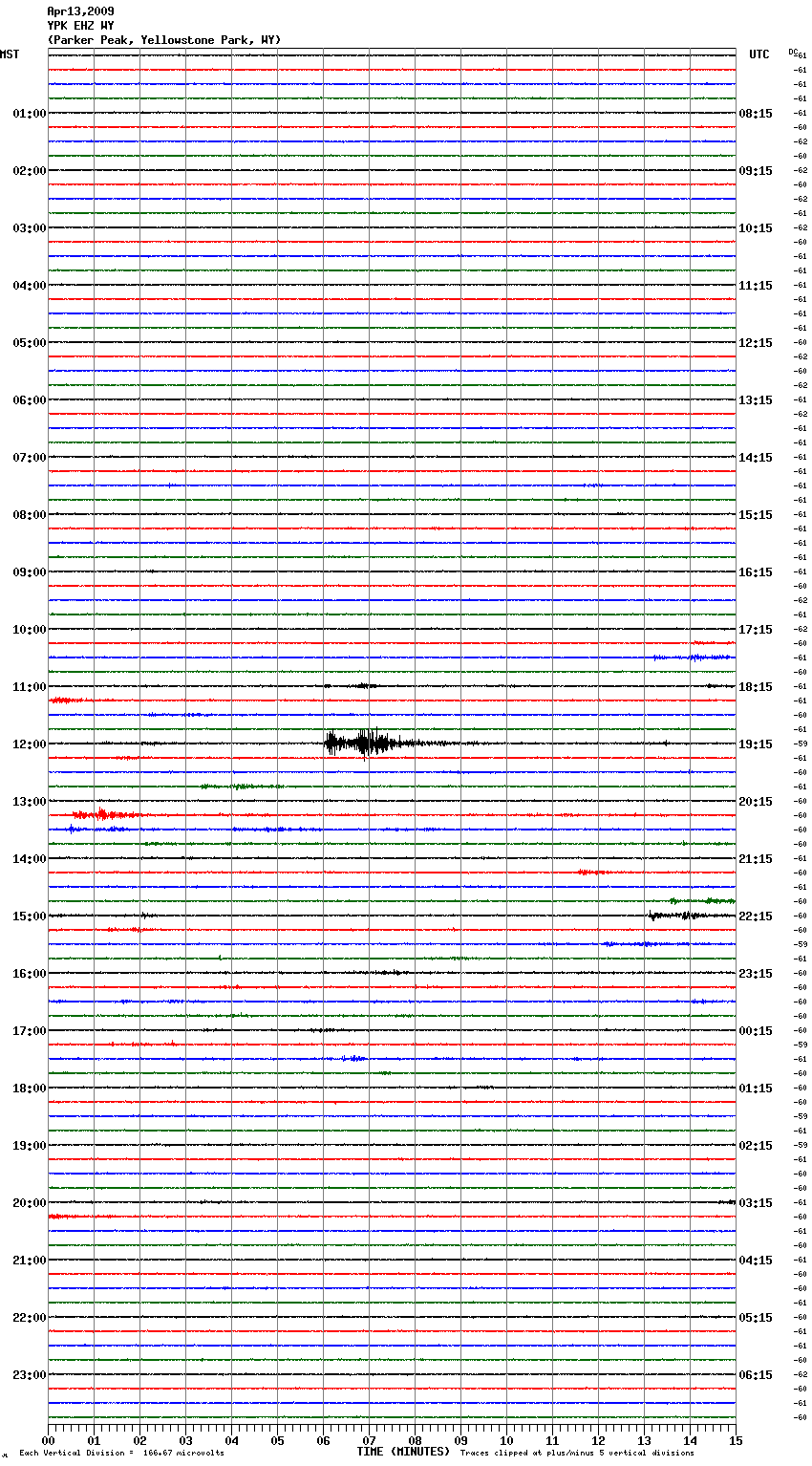812x1466 pixels.
Task: Select the 17:00 MST time label
Action: pos(30,1031)
